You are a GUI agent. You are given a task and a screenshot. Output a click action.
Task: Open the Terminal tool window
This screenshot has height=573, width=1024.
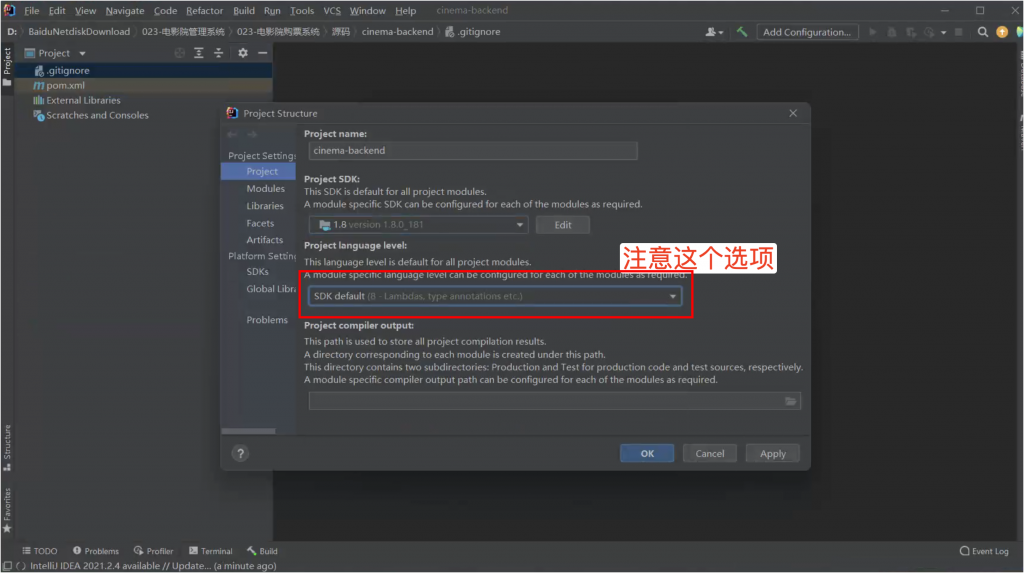click(x=210, y=551)
